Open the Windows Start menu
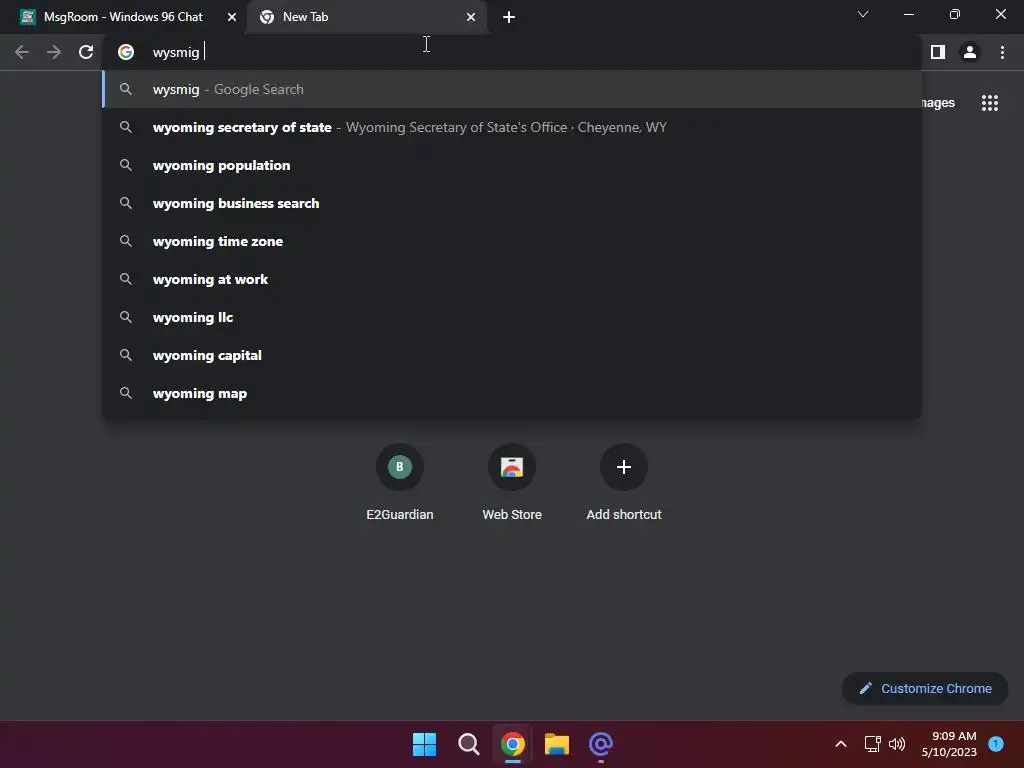 click(x=424, y=744)
